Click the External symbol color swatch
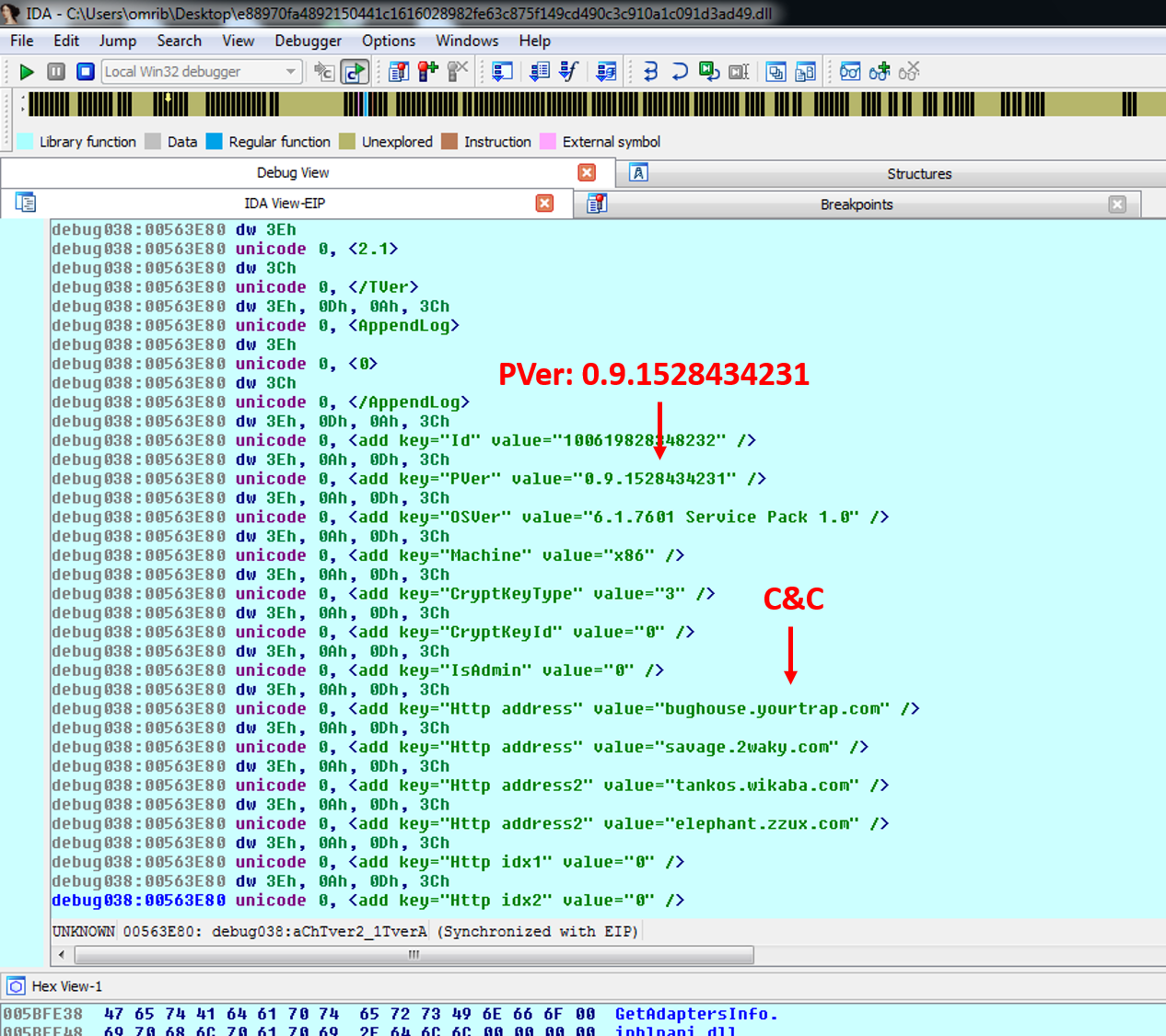 548,141
